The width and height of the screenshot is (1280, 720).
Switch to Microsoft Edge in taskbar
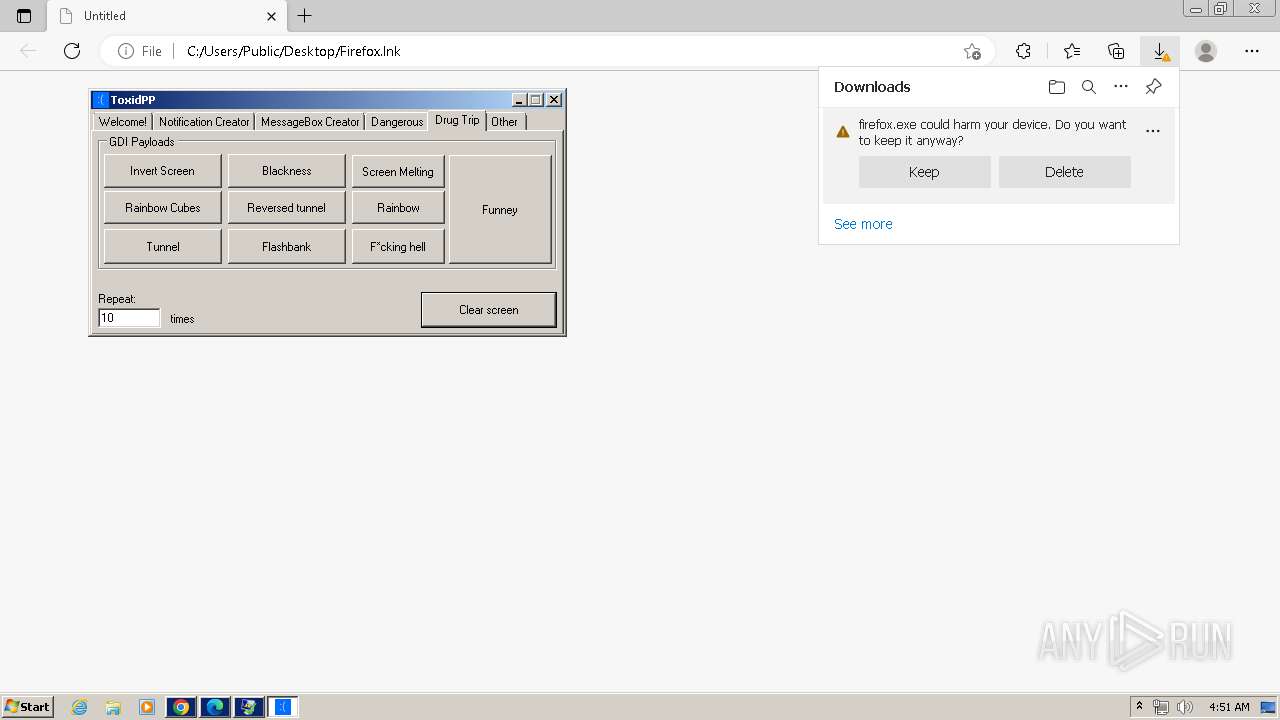pos(215,707)
